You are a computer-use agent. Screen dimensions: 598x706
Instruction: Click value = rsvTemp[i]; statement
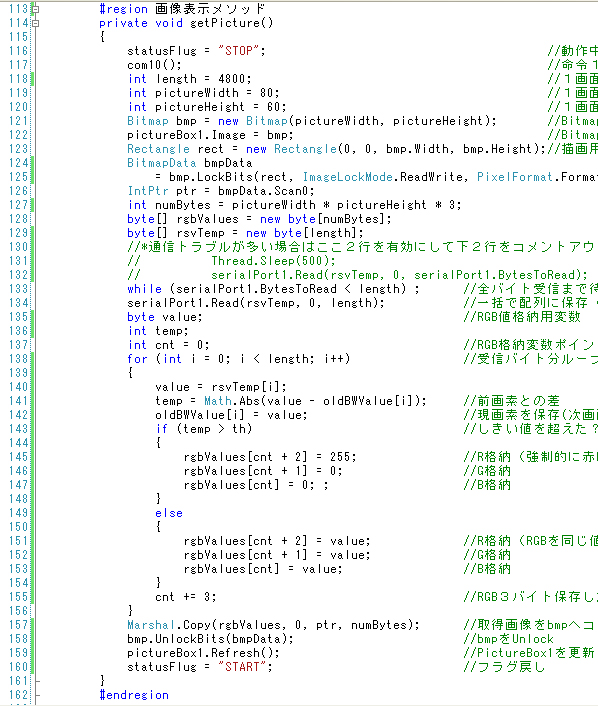point(221,387)
